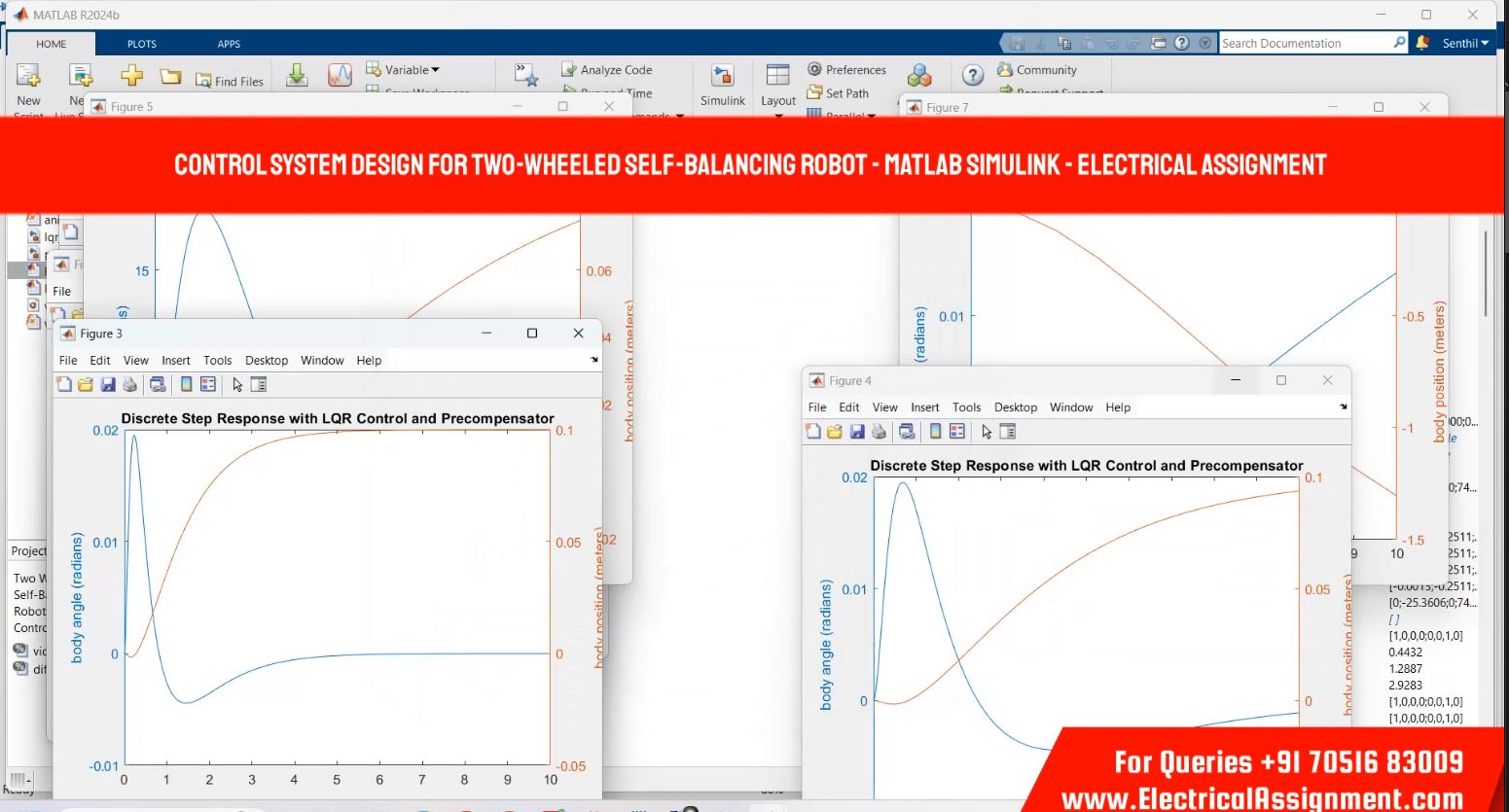Open Preferences from the HOME toolstrip
1509x812 pixels.
point(846,70)
